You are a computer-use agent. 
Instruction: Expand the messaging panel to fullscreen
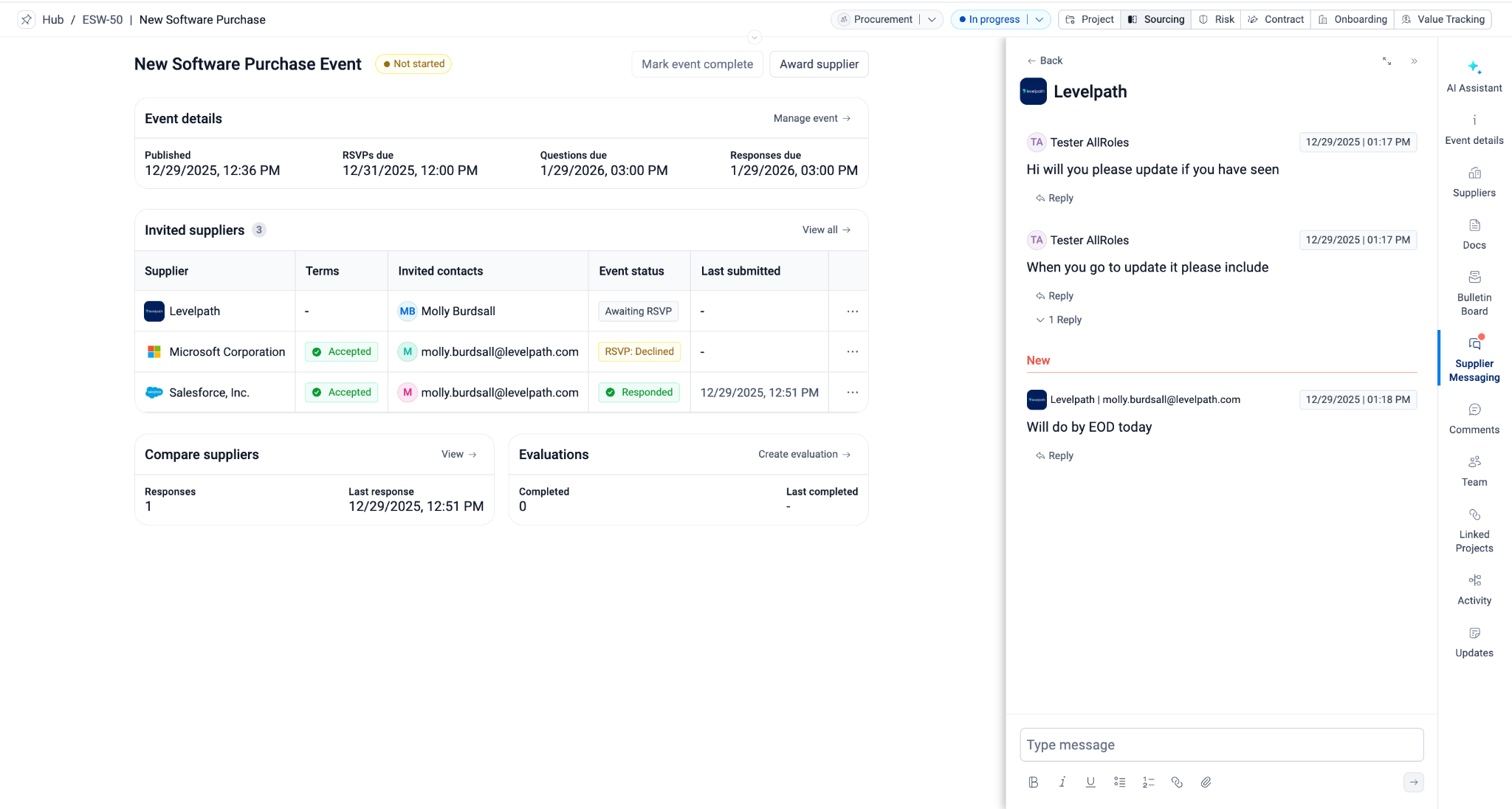coord(1386,61)
